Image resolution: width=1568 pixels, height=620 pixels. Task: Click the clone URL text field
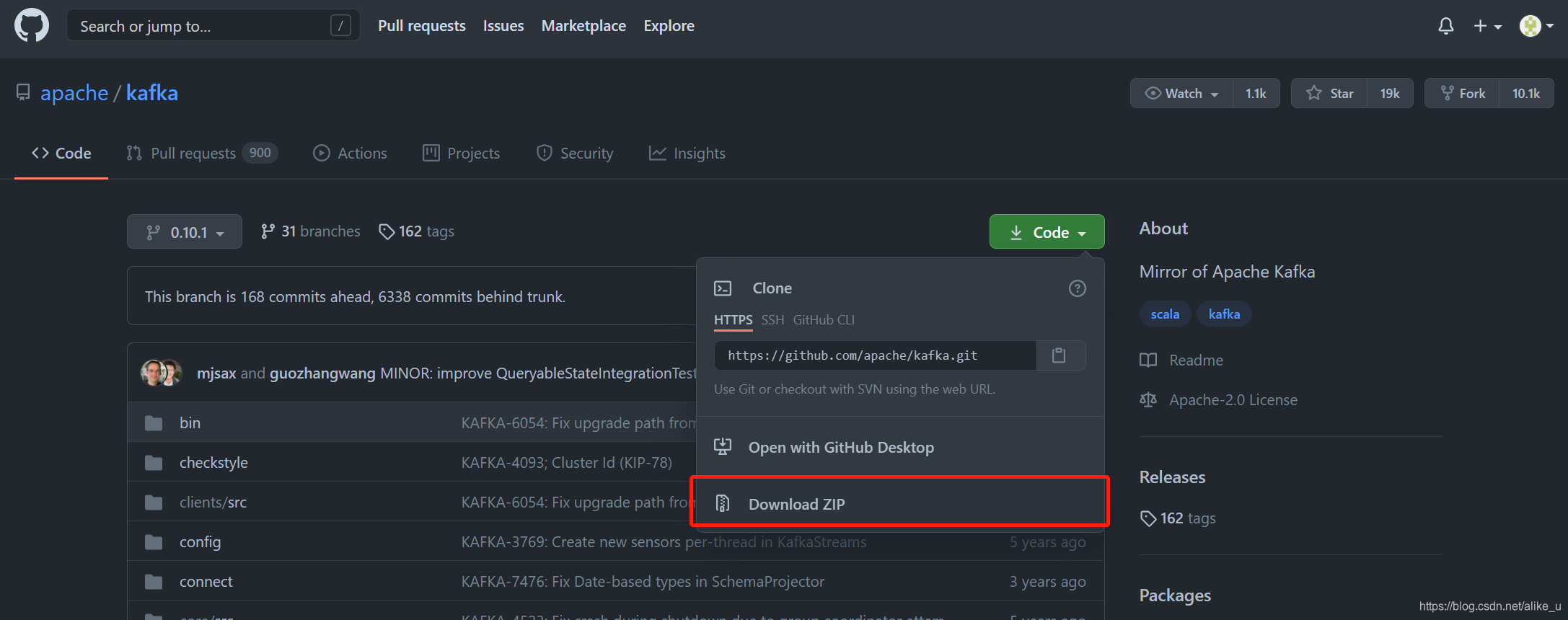pyautogui.click(x=875, y=355)
